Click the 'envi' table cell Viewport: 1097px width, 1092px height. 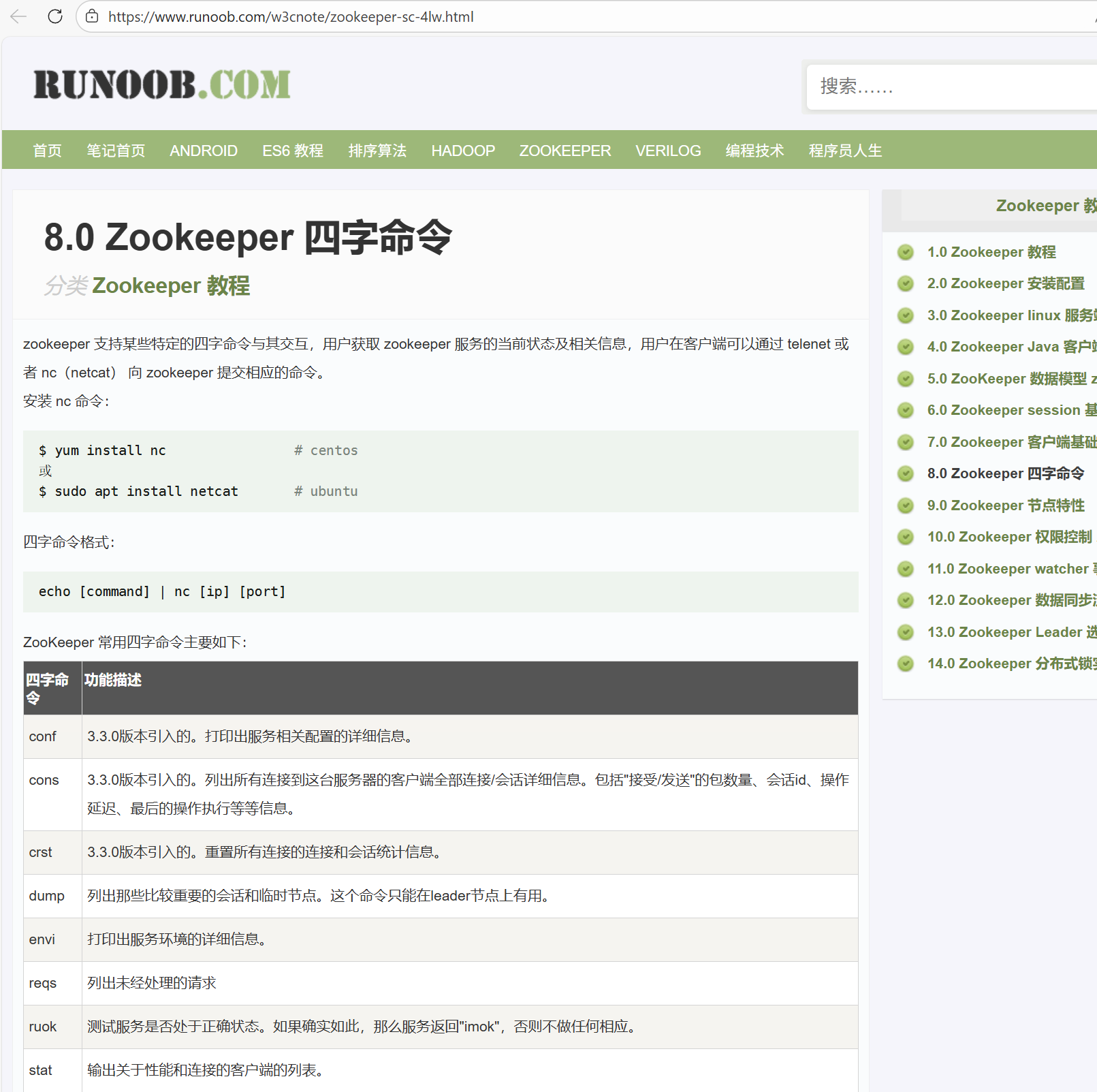[52, 939]
